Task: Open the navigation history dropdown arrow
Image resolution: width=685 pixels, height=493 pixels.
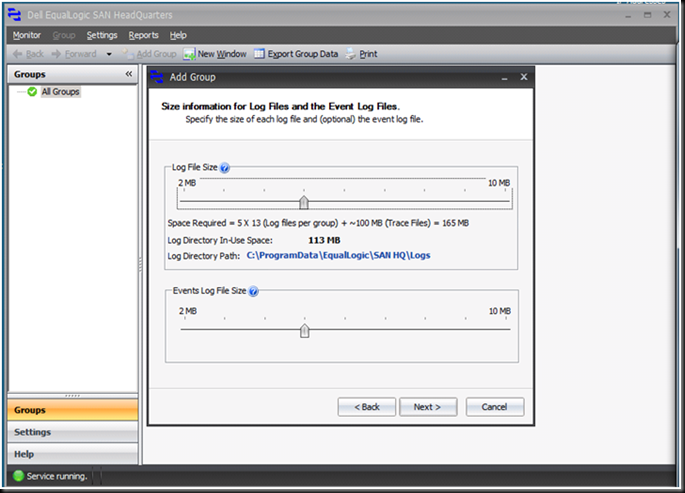Action: (109, 54)
